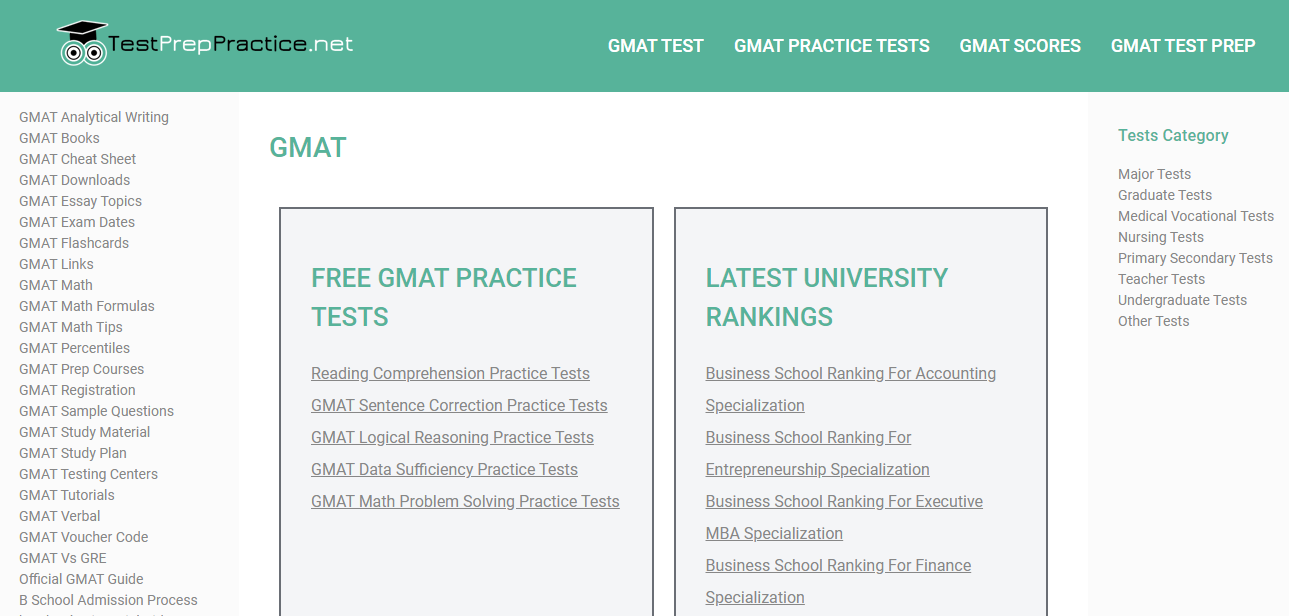Select GMAT SCORES in top navigation
1289x616 pixels.
1019,46
